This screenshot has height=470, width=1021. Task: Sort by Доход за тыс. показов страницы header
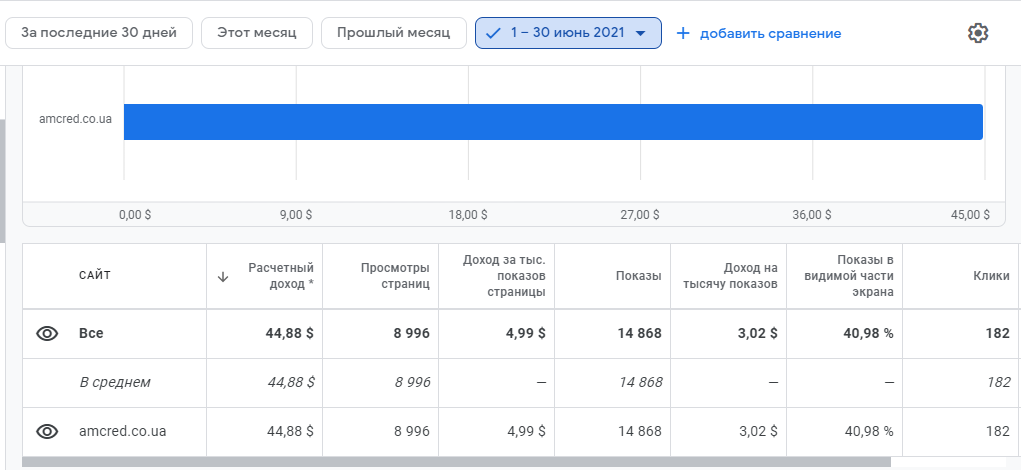[504, 276]
